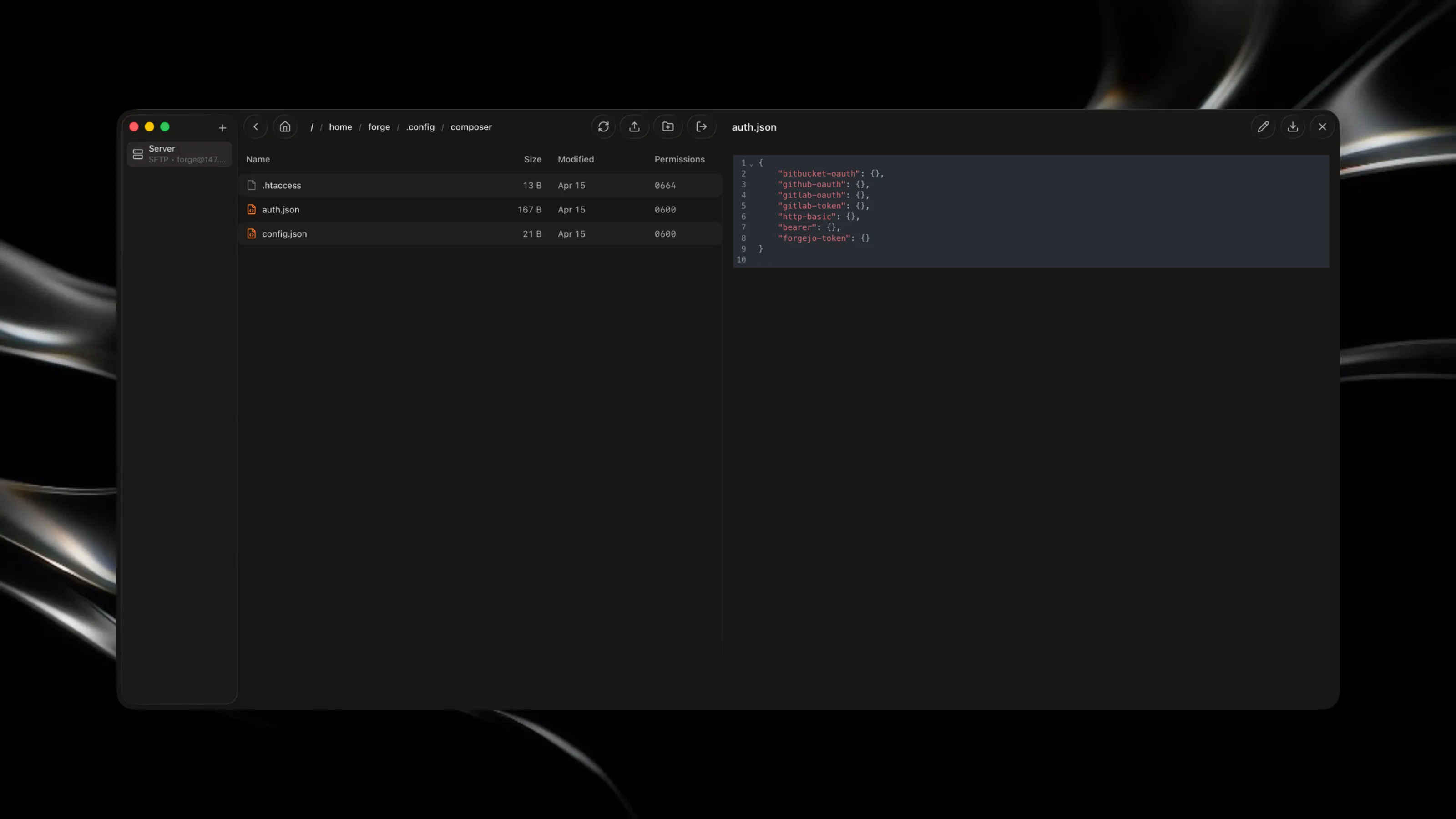Screen dimensions: 1456x819
Task: Select the Server SFTP connection in sidebar
Action: [180, 154]
